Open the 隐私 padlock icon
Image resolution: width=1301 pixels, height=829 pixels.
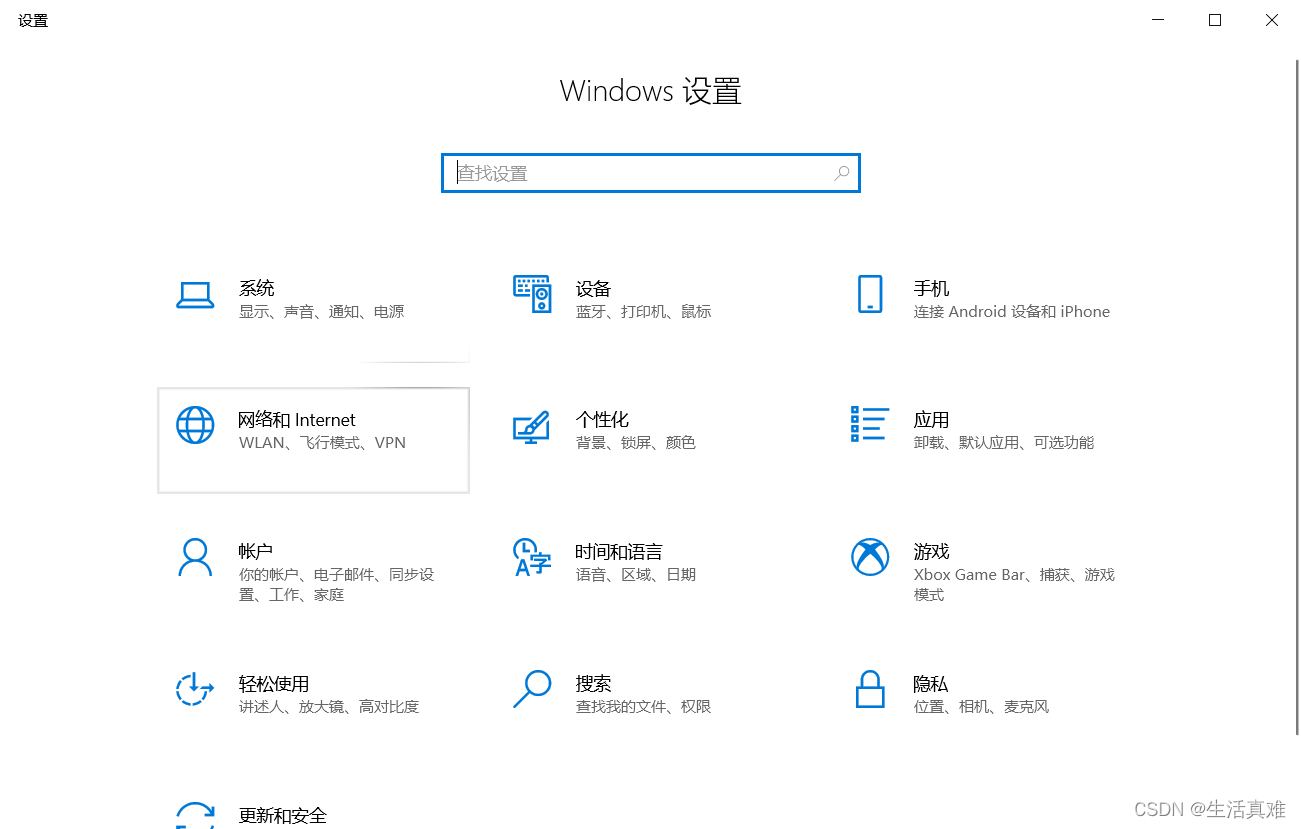[870, 689]
